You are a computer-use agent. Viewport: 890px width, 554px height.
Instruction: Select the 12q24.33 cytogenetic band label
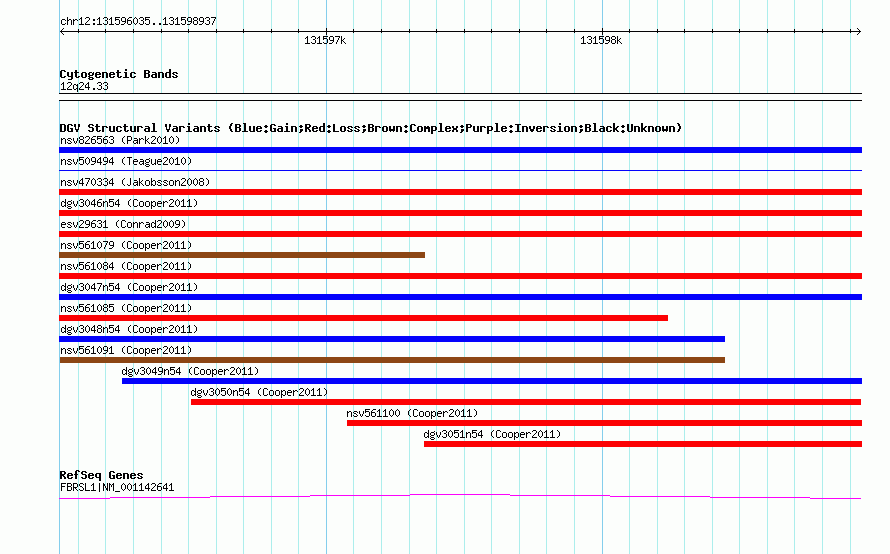pos(84,86)
